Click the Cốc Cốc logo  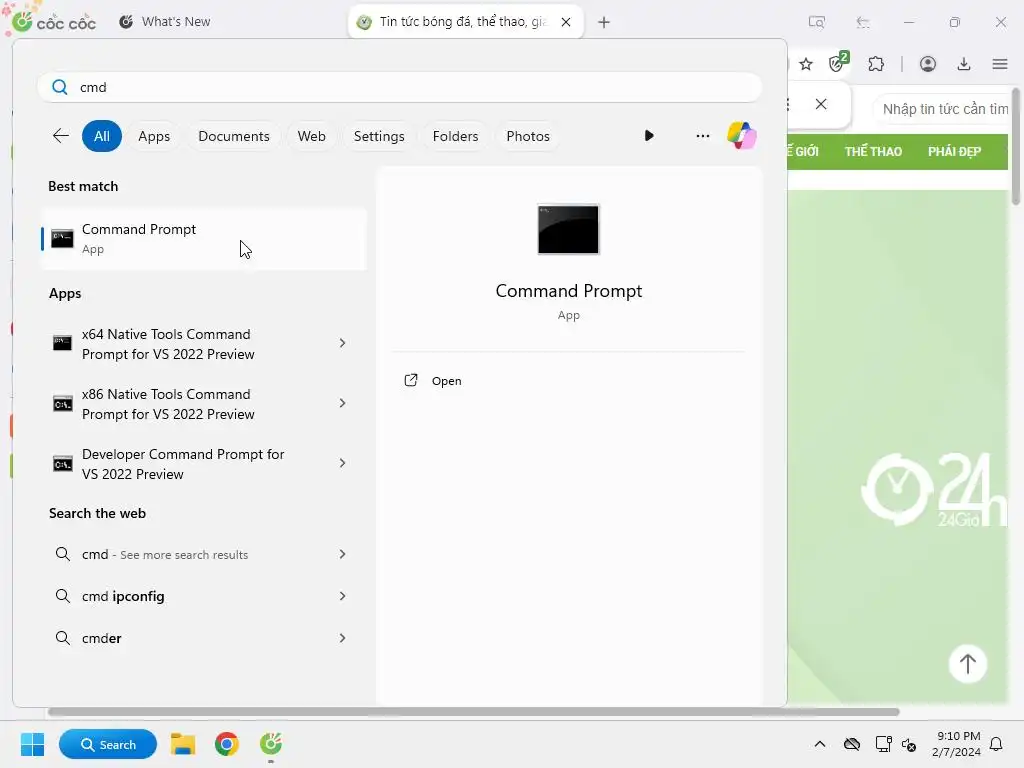(x=54, y=22)
